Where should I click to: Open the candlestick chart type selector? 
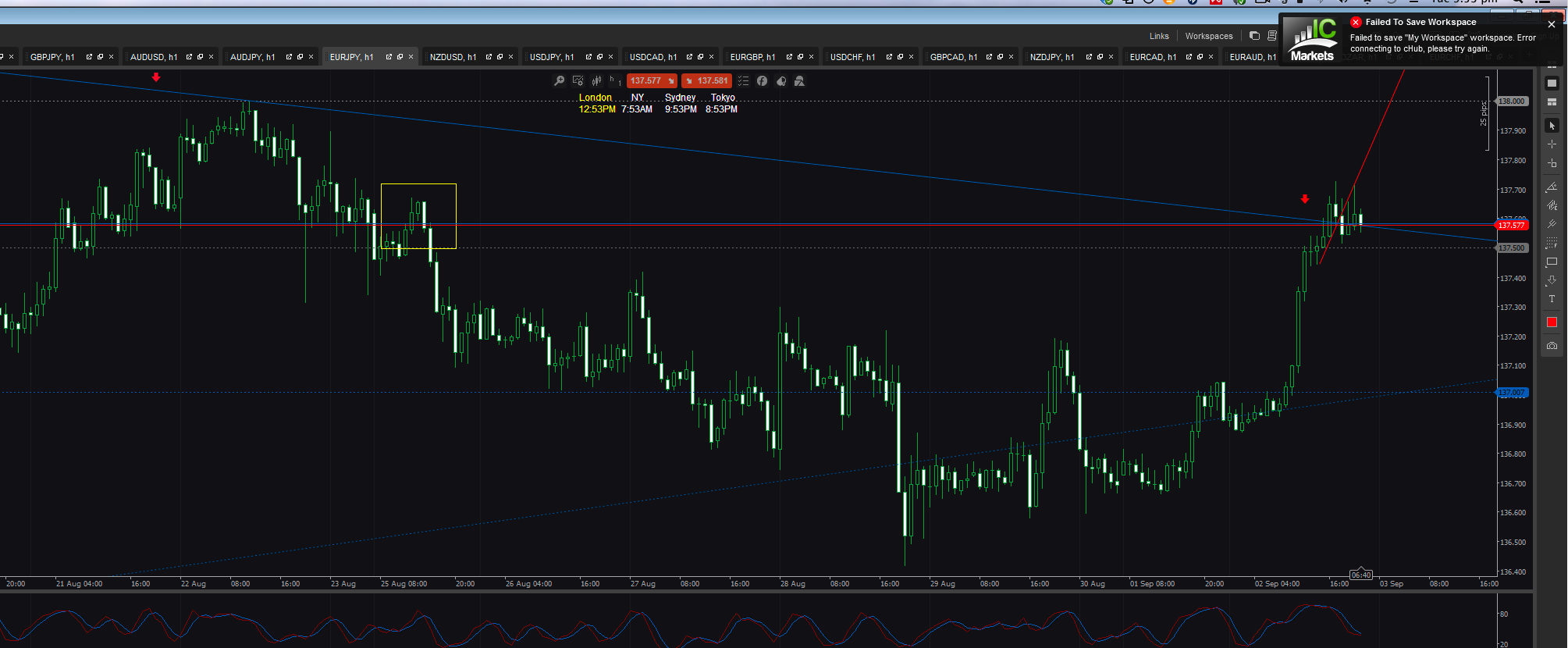pos(597,80)
